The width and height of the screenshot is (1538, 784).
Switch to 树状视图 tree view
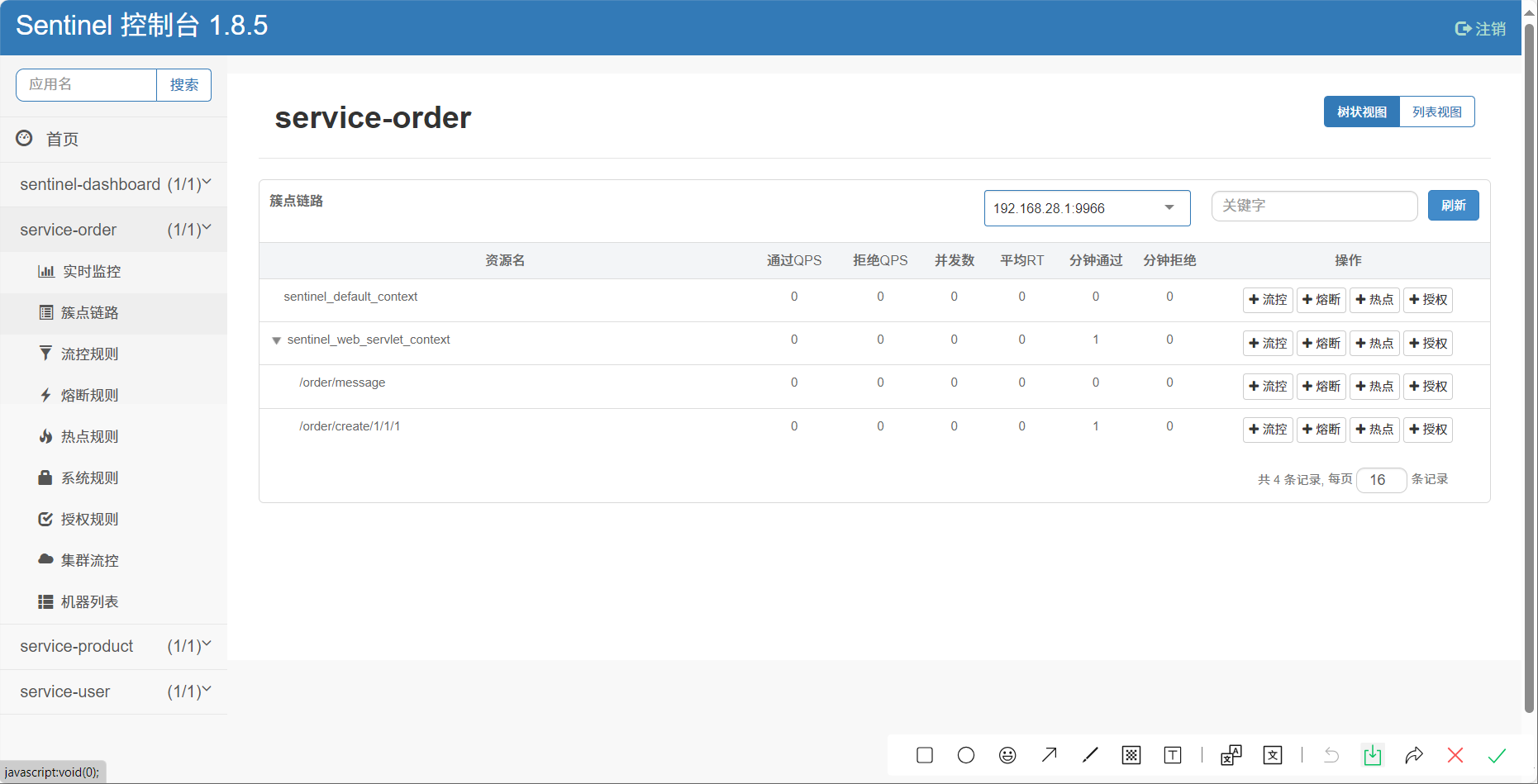(1362, 112)
